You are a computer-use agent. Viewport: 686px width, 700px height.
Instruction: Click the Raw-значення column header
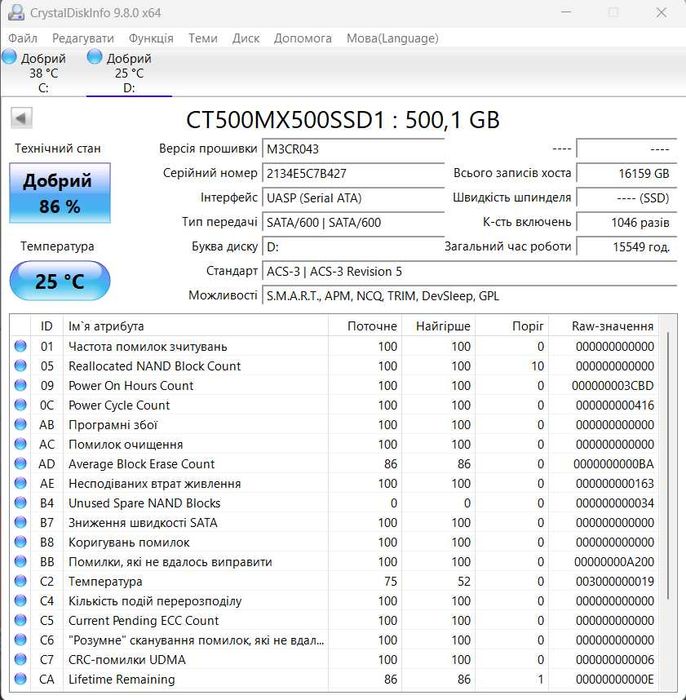point(603,326)
